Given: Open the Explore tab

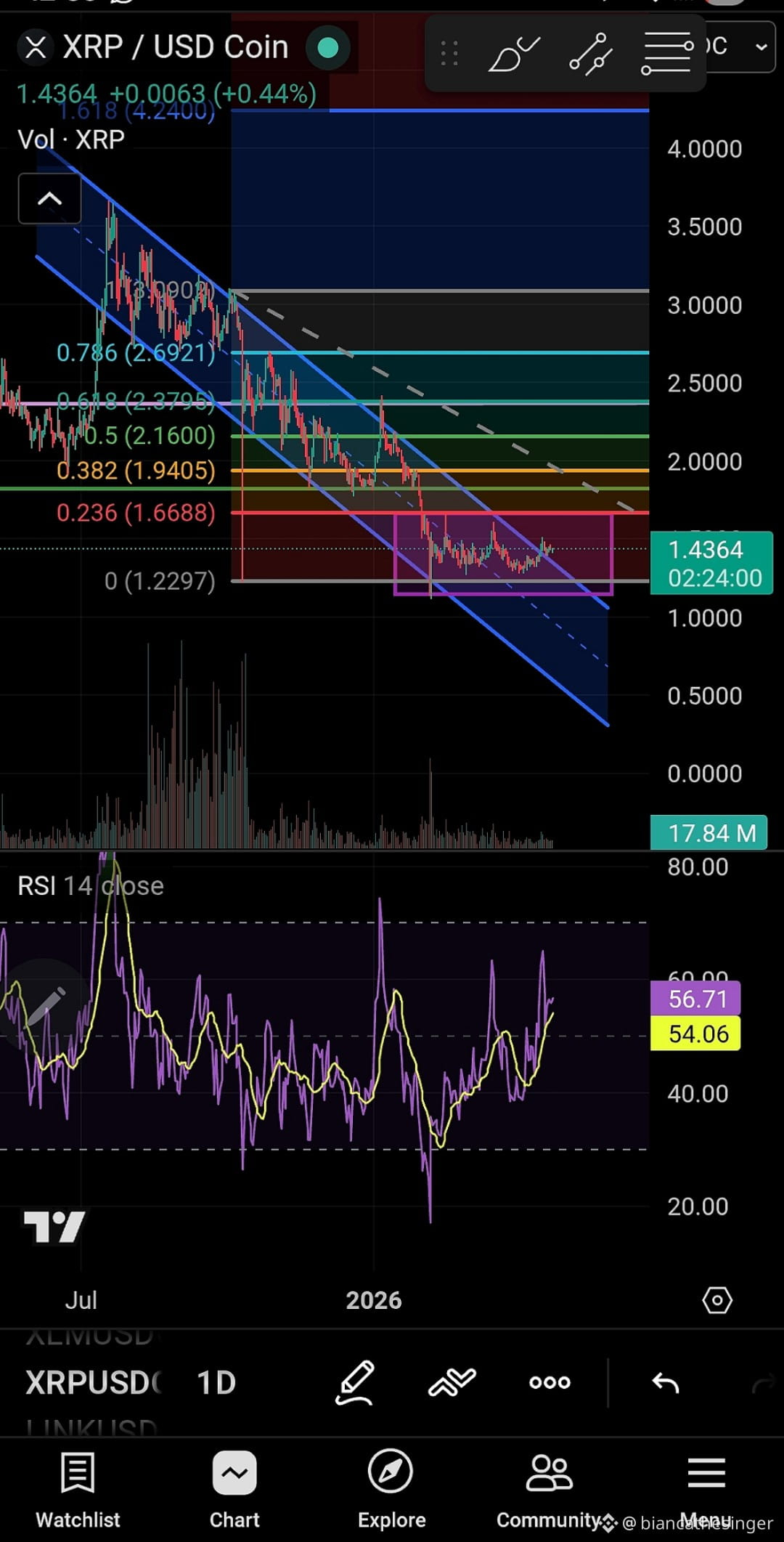Looking at the screenshot, I should [391, 1490].
